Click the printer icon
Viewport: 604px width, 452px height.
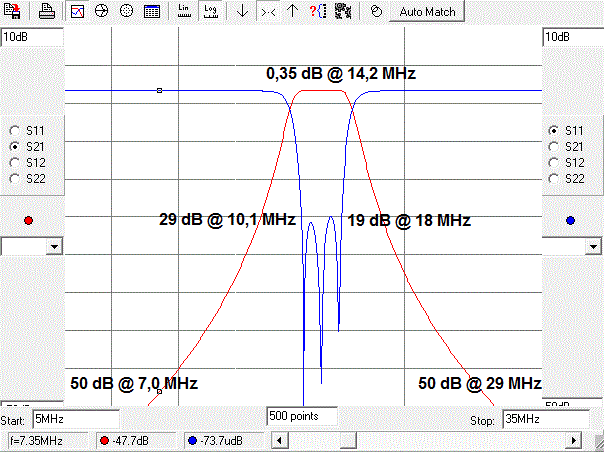48,12
